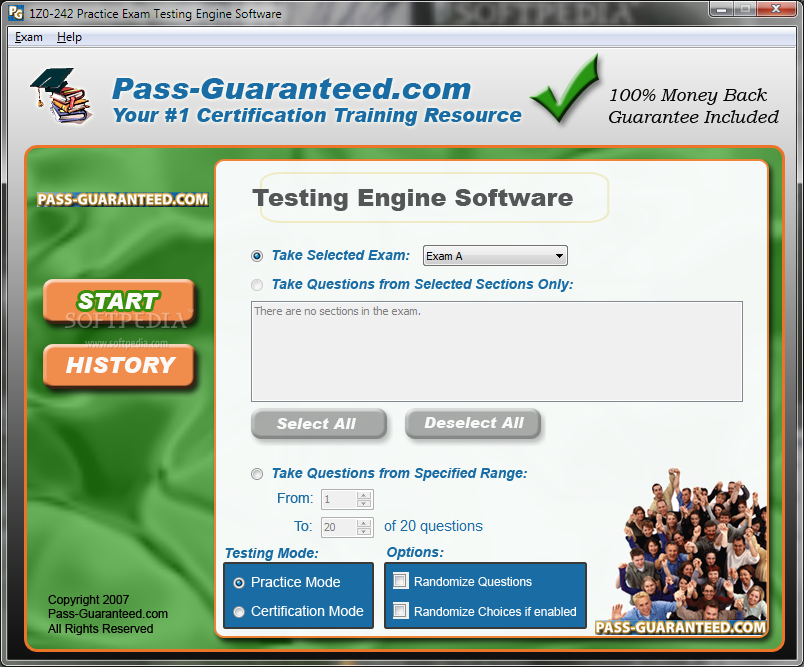804x667 pixels.
Task: Click the Pass-Guaranteed.com header title
Action: click(x=291, y=88)
